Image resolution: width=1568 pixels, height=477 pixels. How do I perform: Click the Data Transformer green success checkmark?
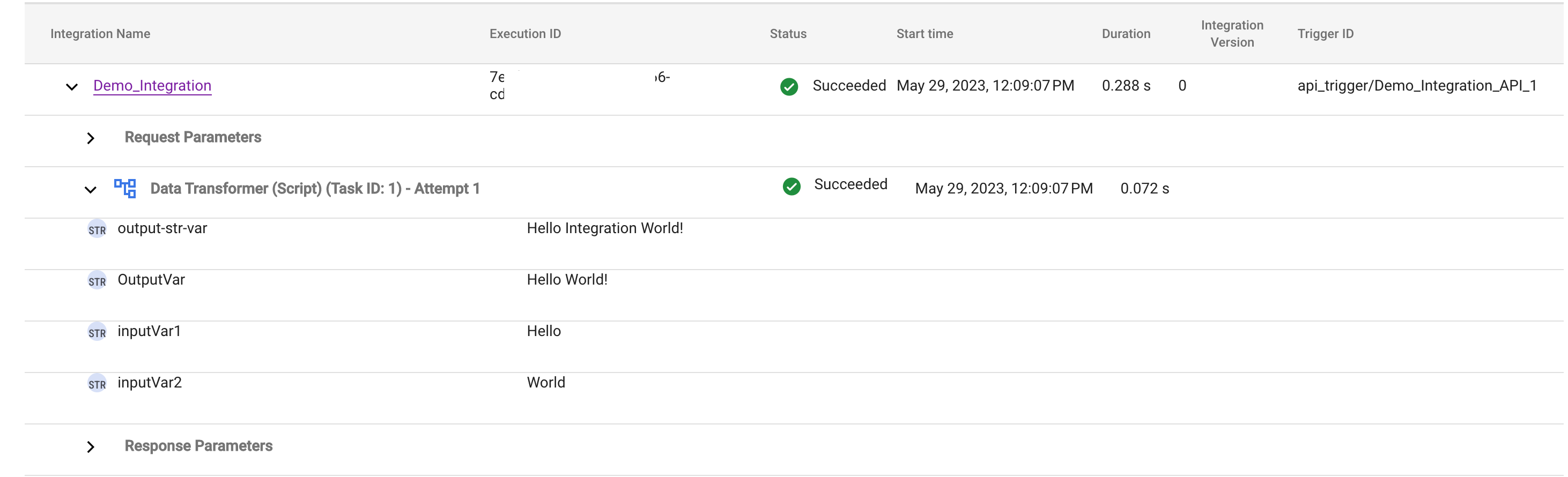point(792,186)
